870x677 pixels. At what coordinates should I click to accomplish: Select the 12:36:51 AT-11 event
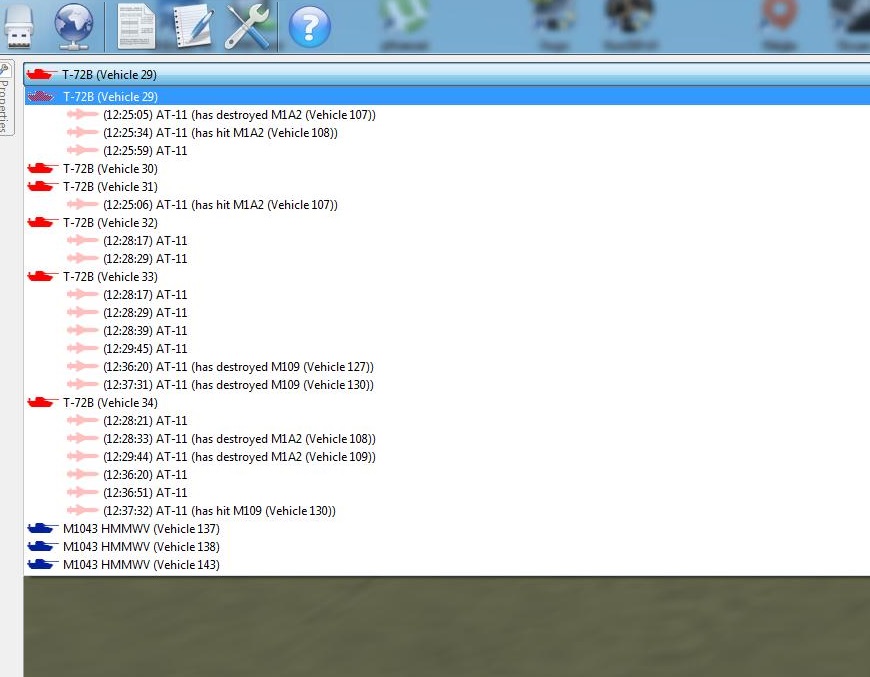pyautogui.click(x=145, y=493)
